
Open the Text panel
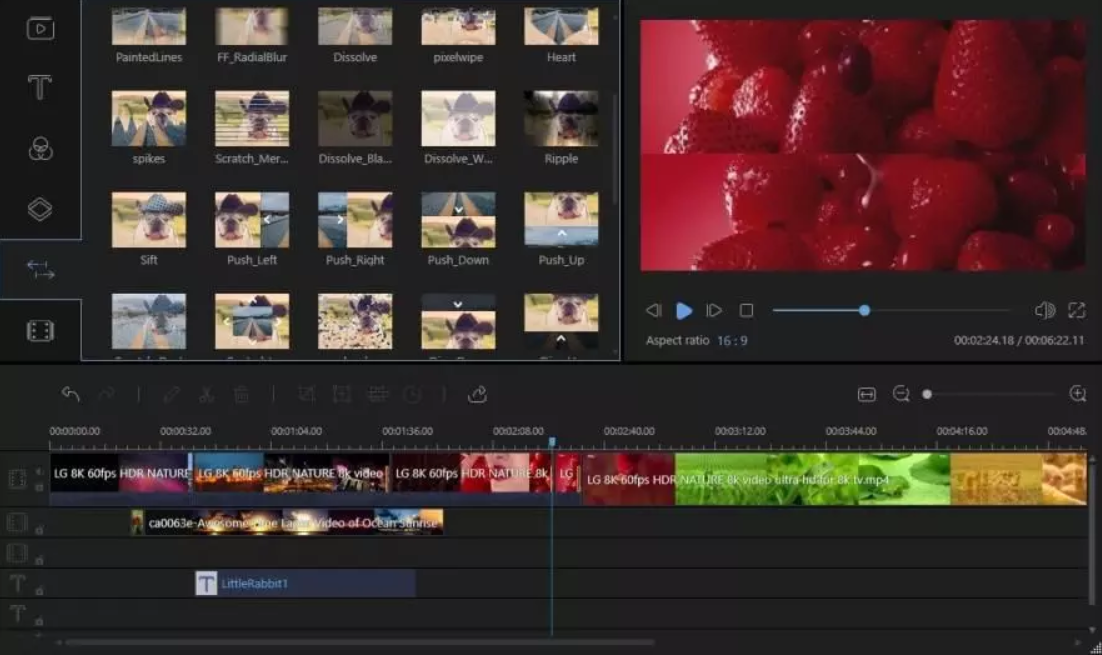pyautogui.click(x=40, y=88)
